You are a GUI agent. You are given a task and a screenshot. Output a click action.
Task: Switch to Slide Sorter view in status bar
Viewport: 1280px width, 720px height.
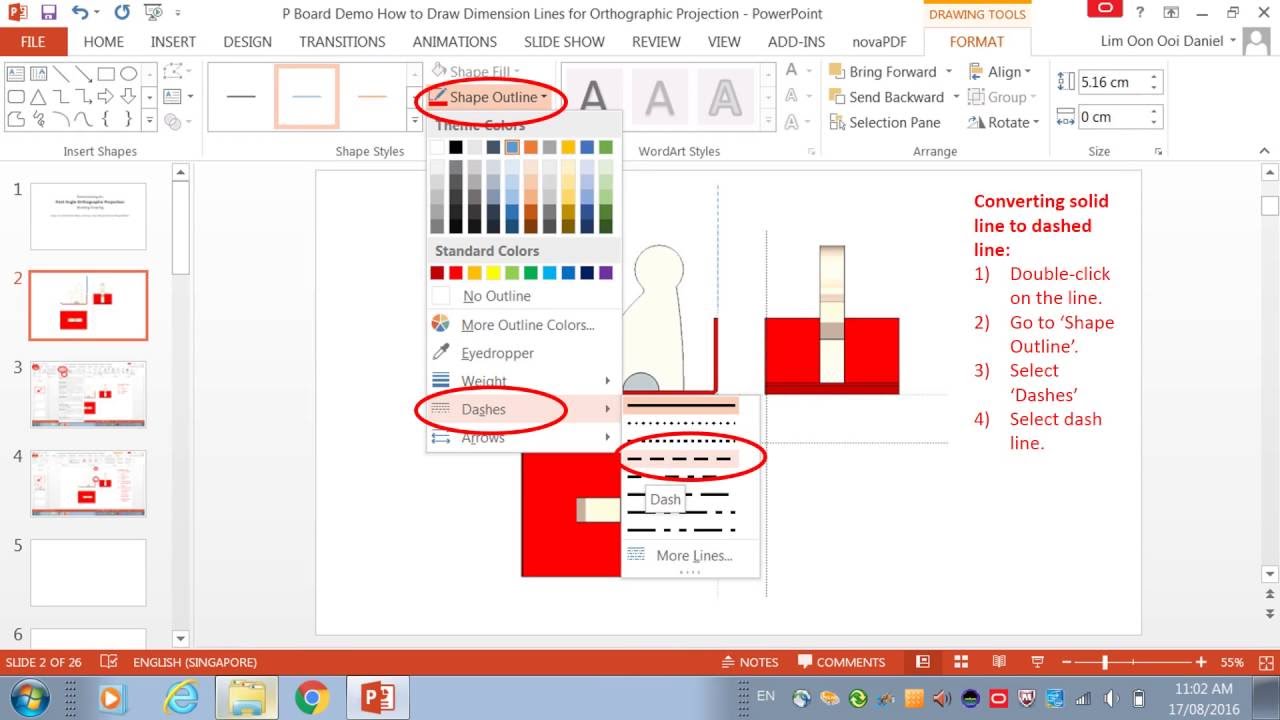[960, 662]
